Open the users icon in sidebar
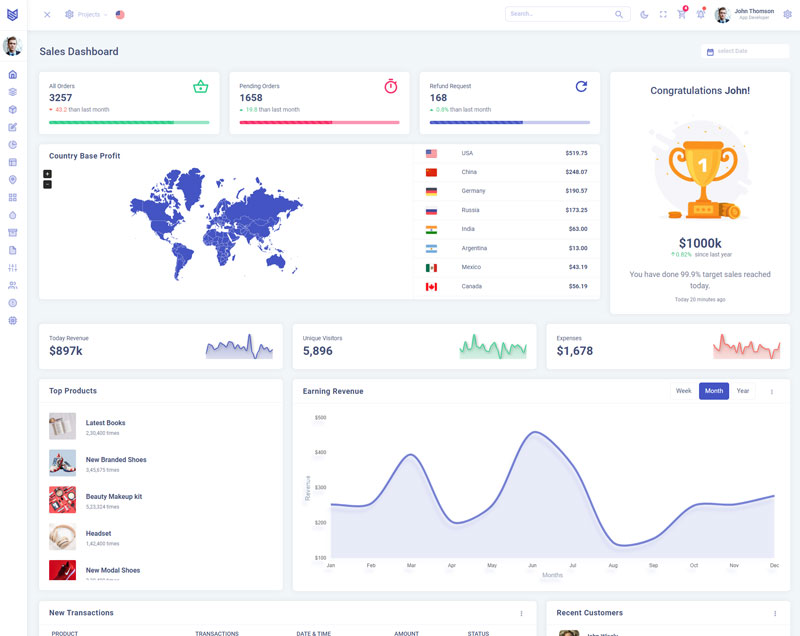Screen dimensions: 800x636 coord(12,285)
